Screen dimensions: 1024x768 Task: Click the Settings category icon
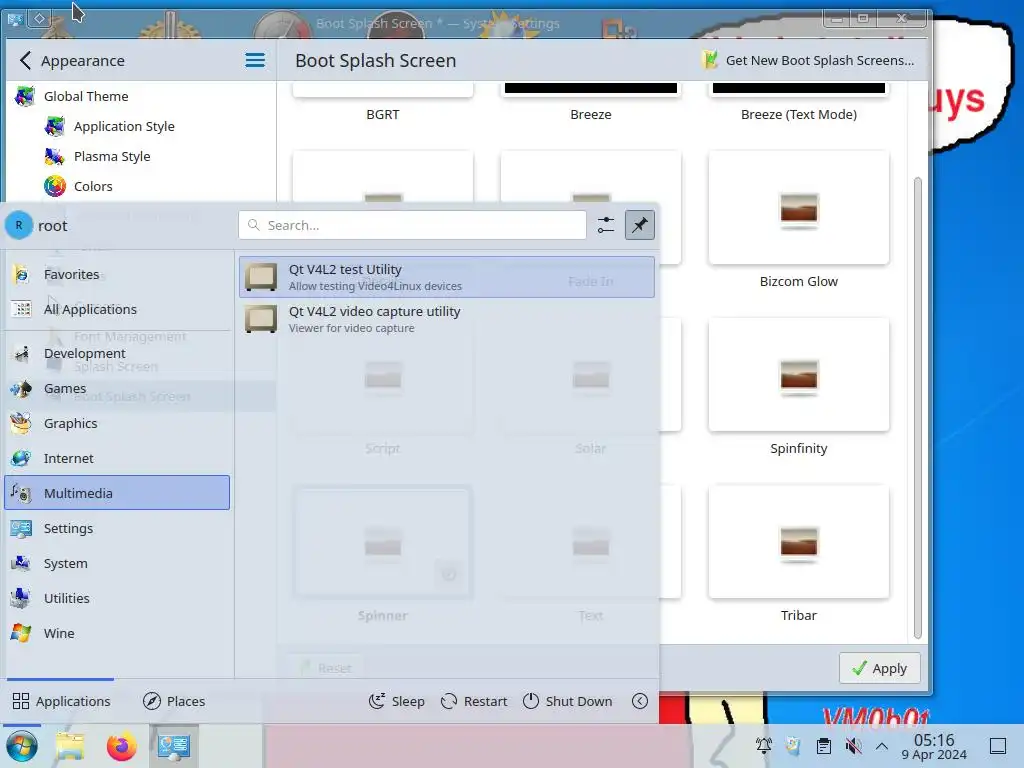21,528
